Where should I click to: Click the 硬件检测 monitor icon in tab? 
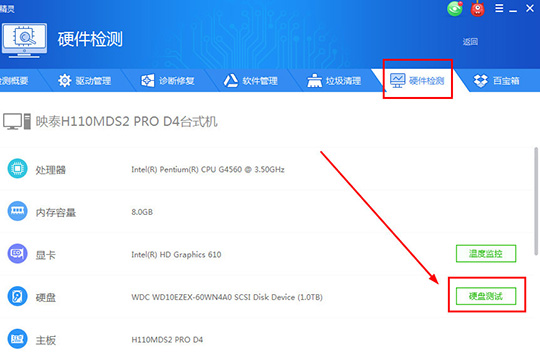pos(397,81)
